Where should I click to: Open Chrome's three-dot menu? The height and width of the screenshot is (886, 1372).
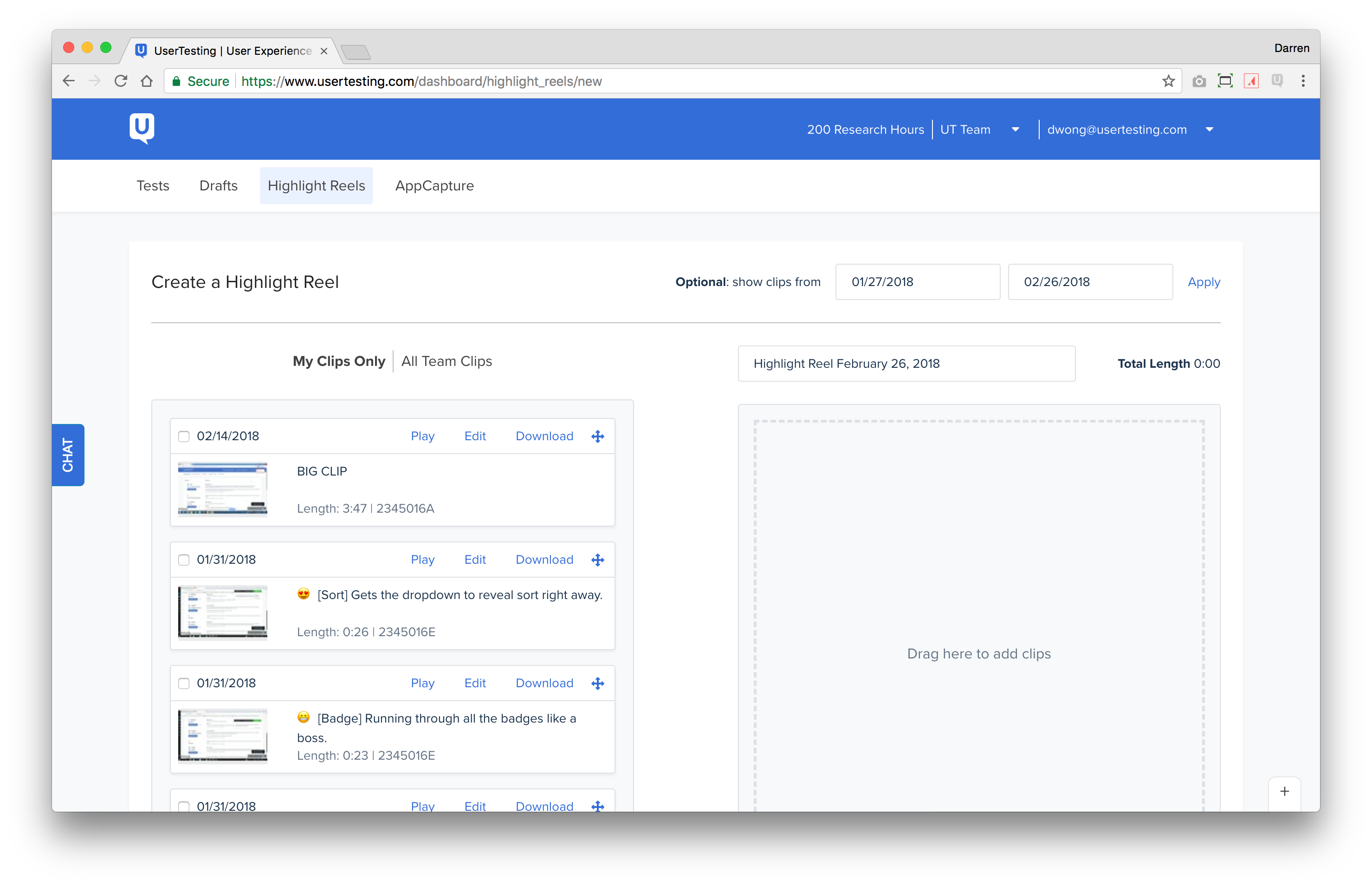click(1302, 81)
